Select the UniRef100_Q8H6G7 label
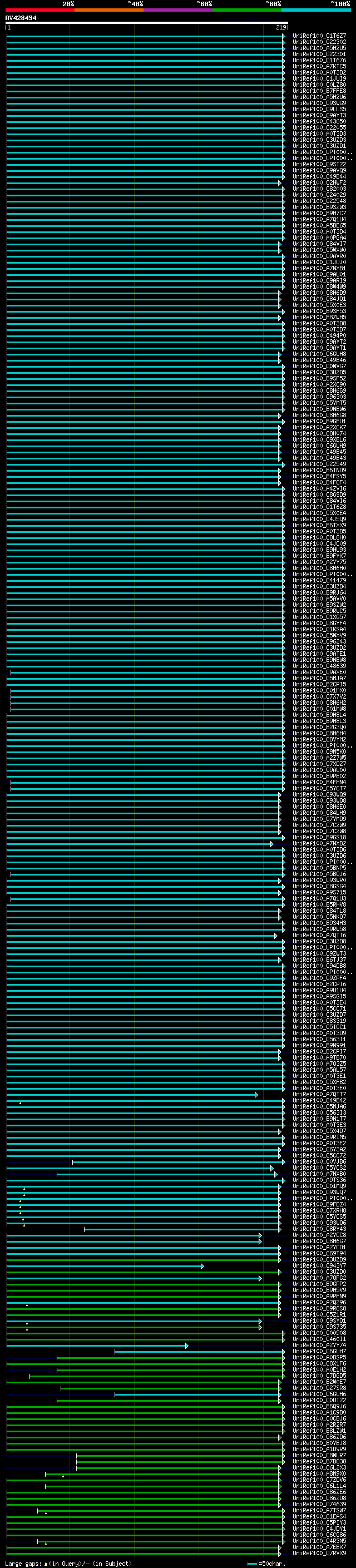This screenshot has height=1568, width=356. pyautogui.click(x=319, y=1241)
